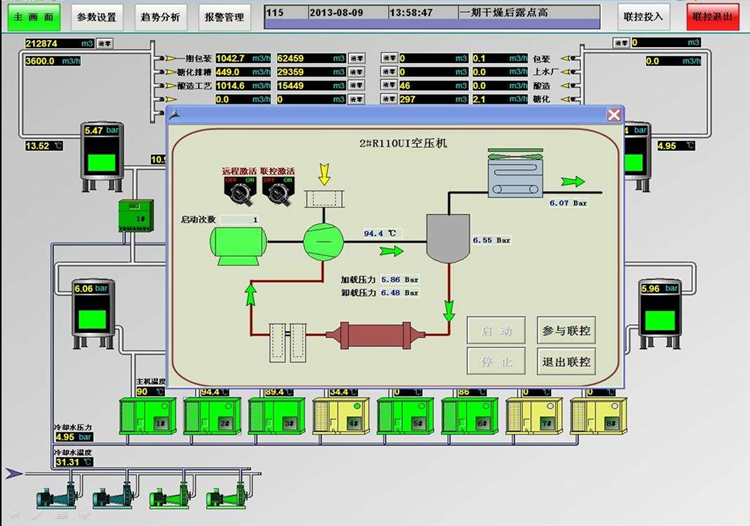
Task: Click the 退出联控 button in popup
Action: [566, 362]
